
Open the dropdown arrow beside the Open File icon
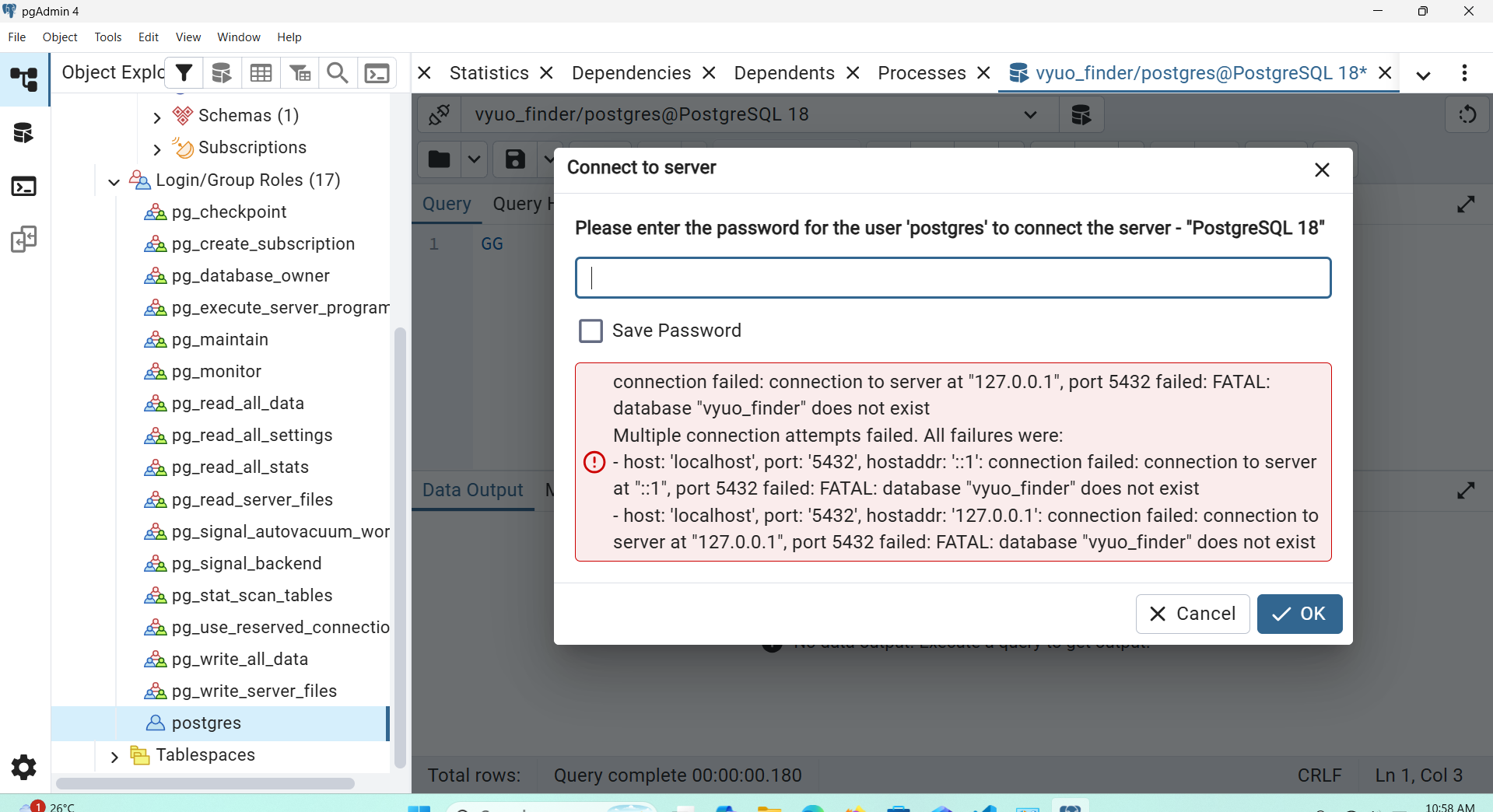click(x=474, y=159)
